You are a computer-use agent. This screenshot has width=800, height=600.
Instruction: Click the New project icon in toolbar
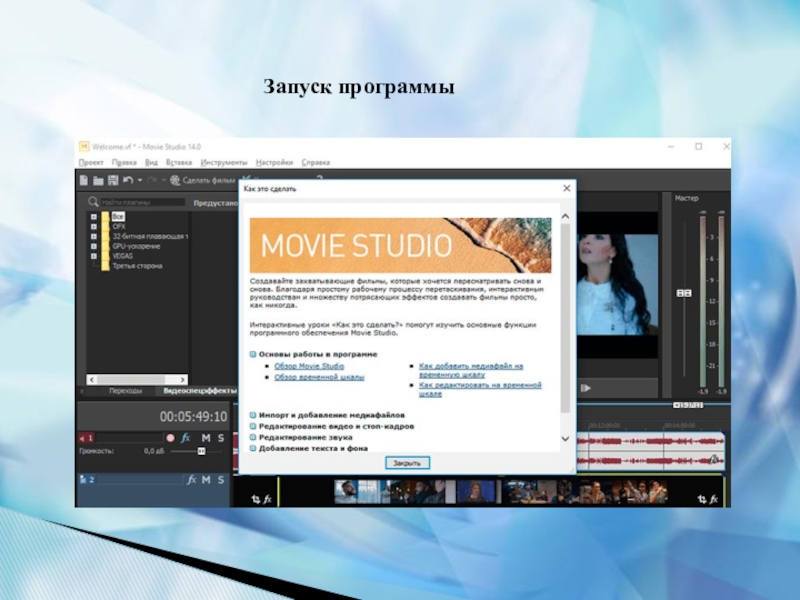(x=85, y=181)
